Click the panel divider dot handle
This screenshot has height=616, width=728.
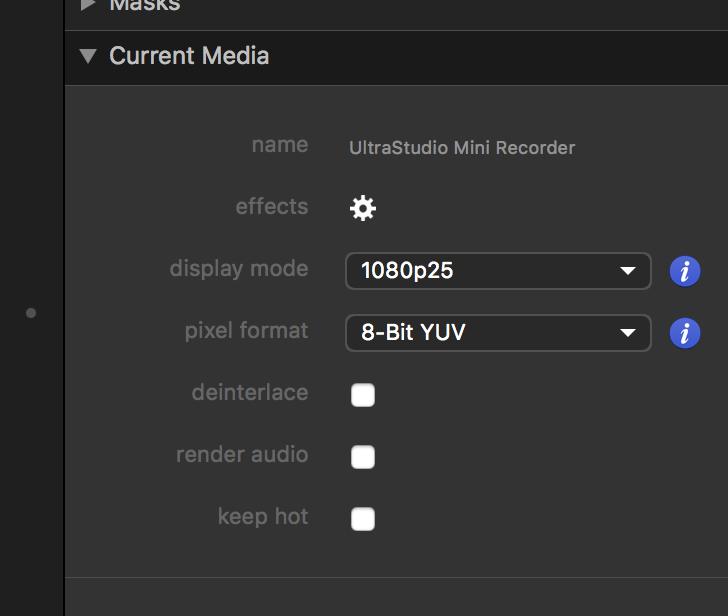tap(31, 313)
